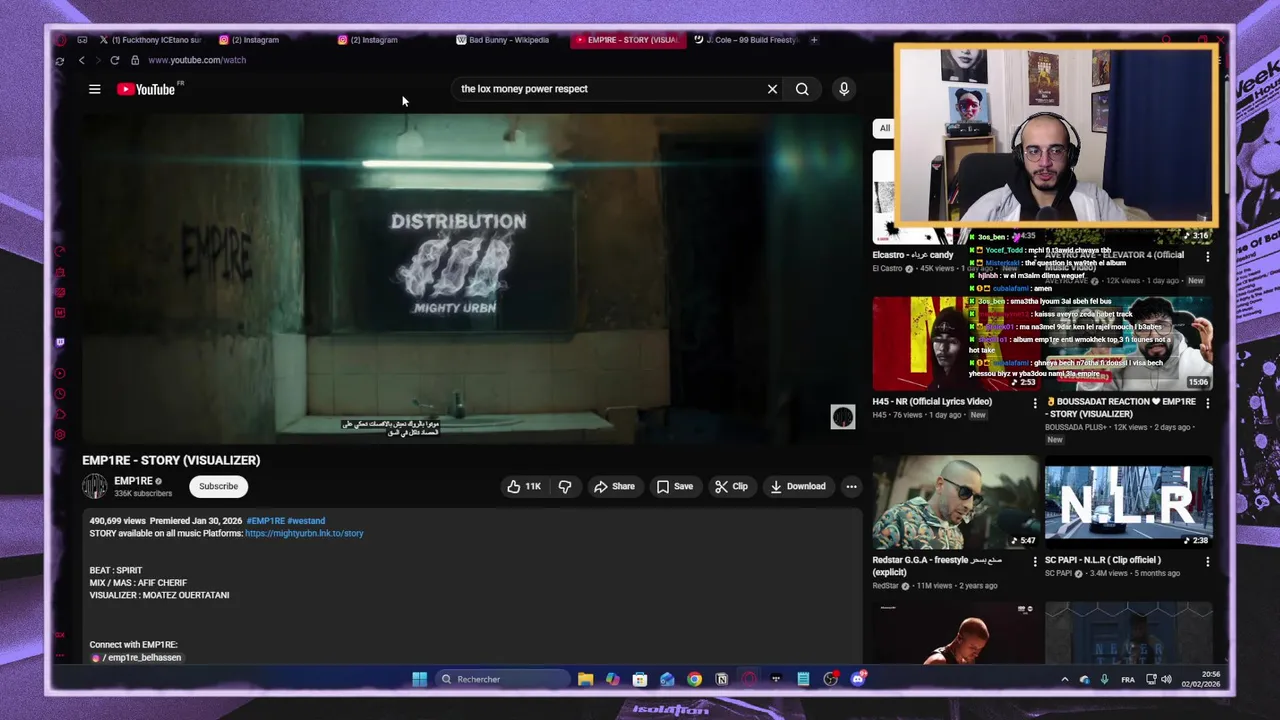Click the taskbar Rechercher search box
Screen dimensions: 1280x720
click(502, 679)
